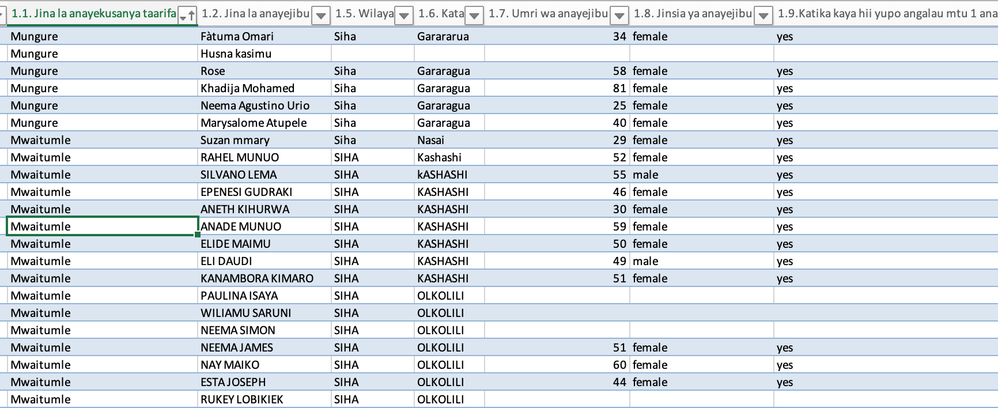Image resolution: width=998 pixels, height=408 pixels.
Task: Select the name cell ANETH KIHURWA
Action: (x=264, y=209)
